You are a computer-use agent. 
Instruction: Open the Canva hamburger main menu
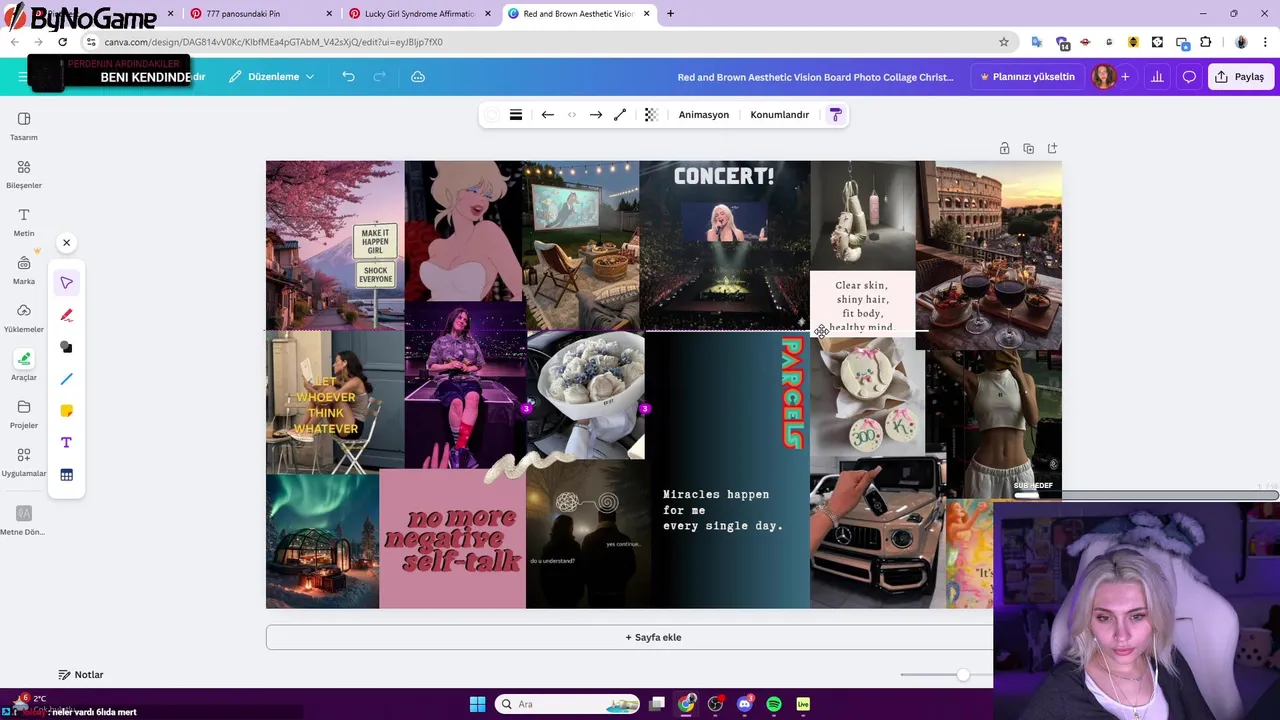coord(23,77)
